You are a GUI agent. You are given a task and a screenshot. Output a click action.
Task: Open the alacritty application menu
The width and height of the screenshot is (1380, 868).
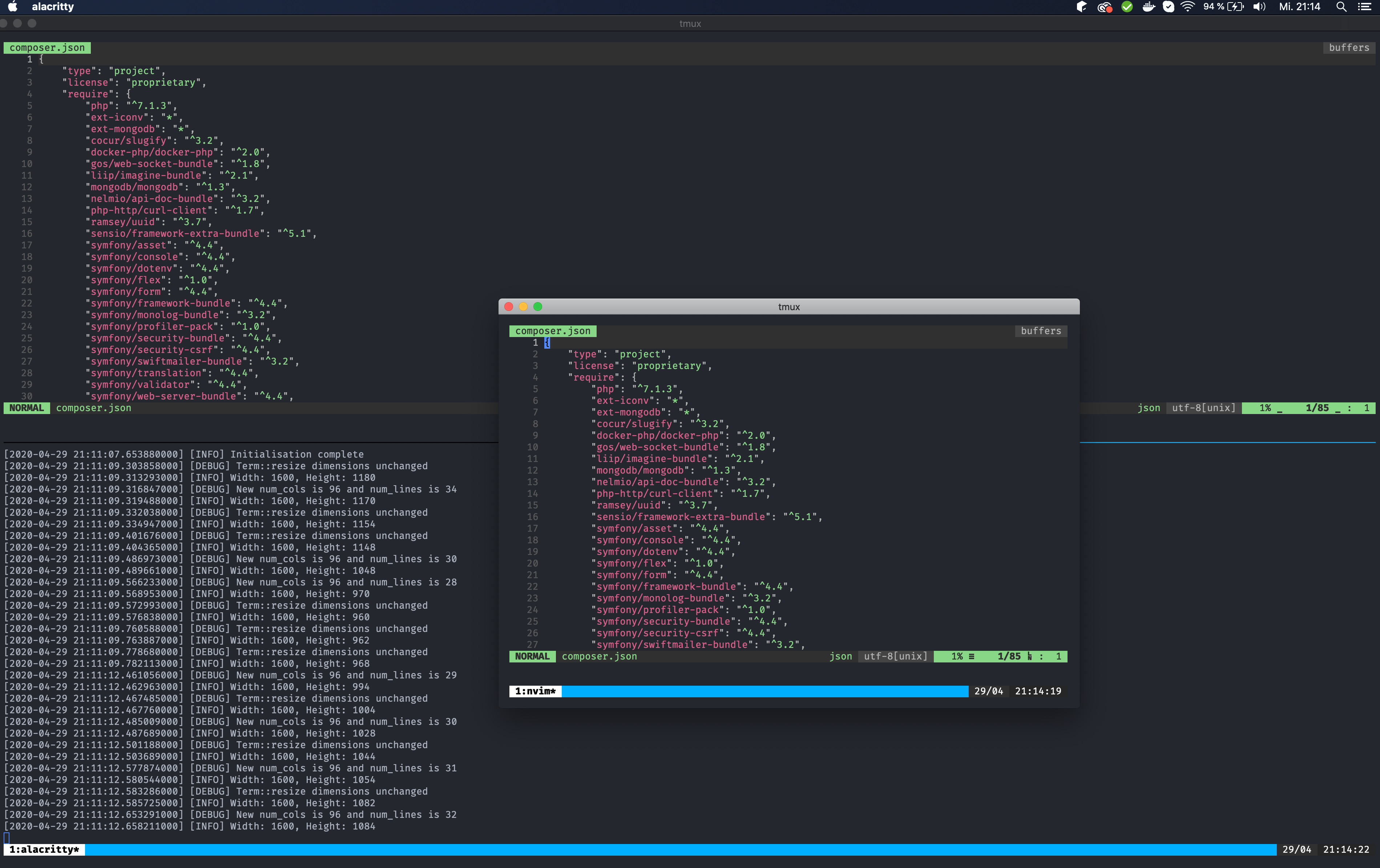pyautogui.click(x=52, y=7)
